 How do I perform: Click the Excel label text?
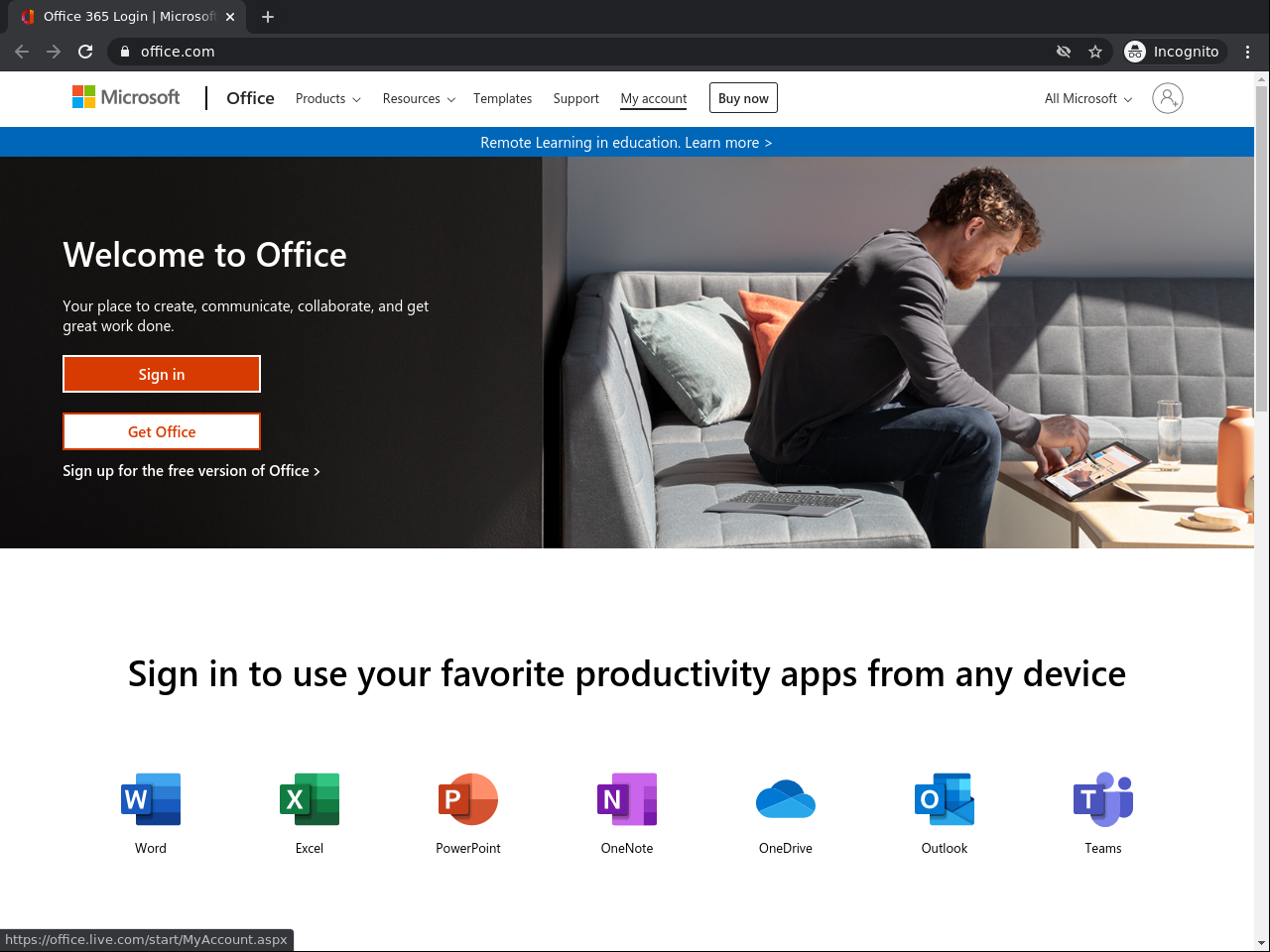tap(310, 848)
